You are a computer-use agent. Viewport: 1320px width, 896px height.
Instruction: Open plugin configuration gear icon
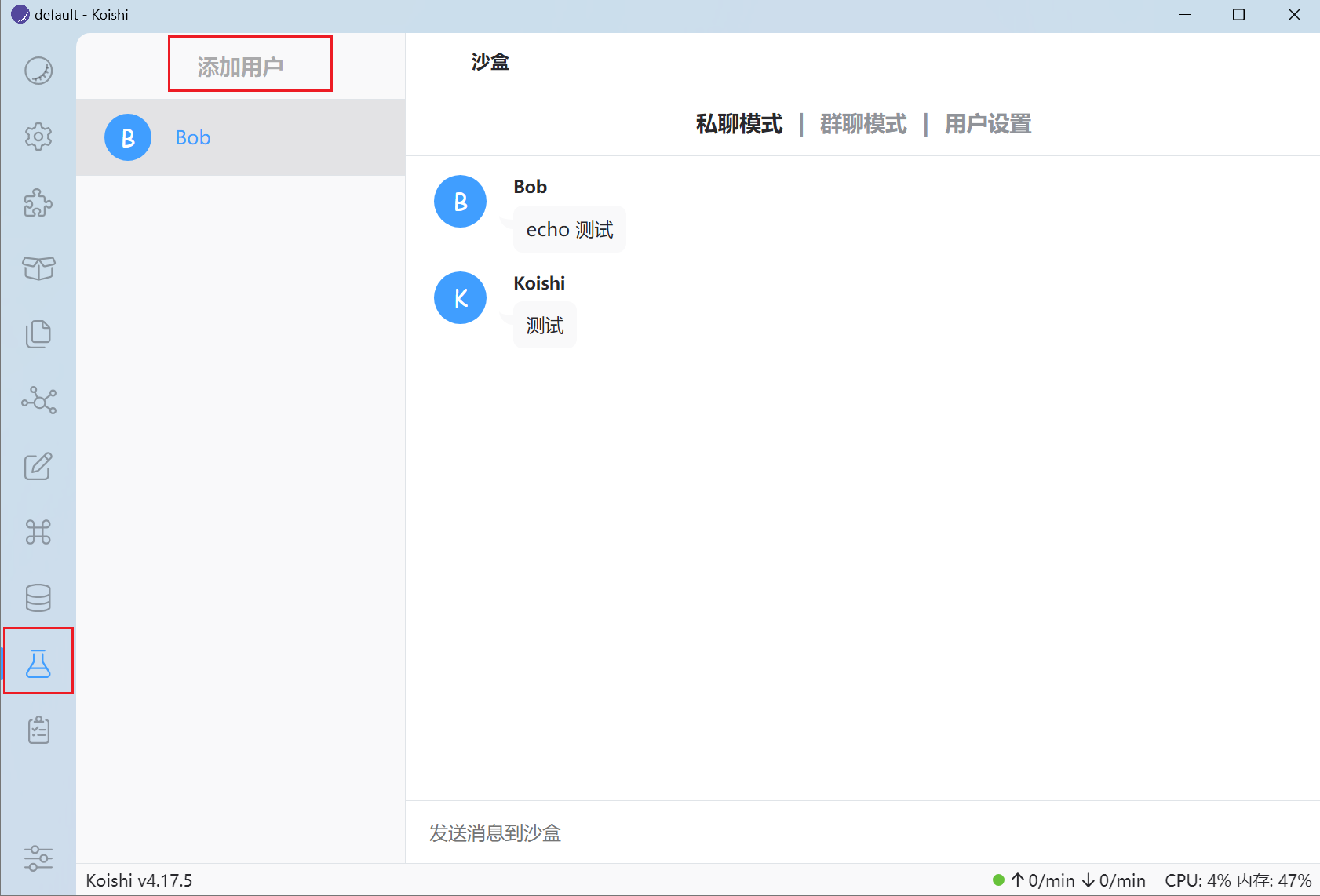point(38,137)
